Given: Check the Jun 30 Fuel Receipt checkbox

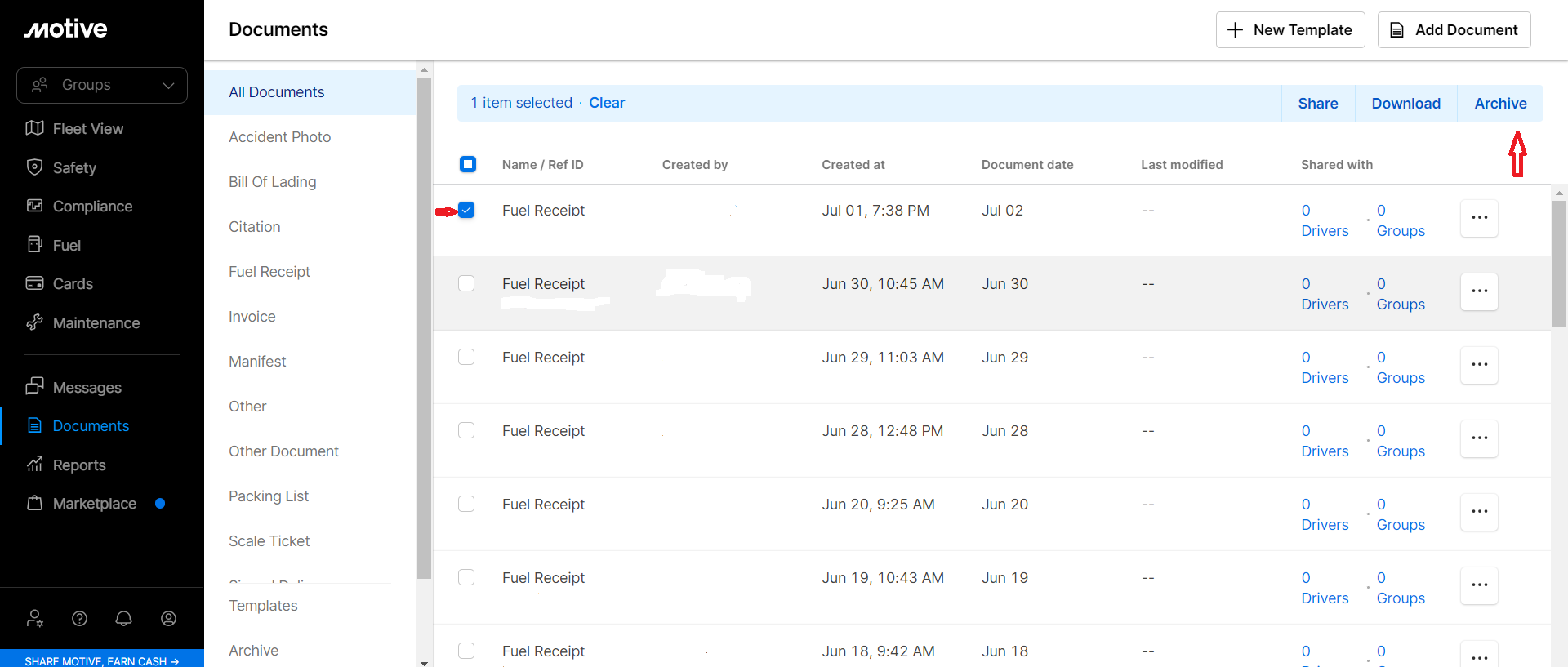Looking at the screenshot, I should pos(466,283).
